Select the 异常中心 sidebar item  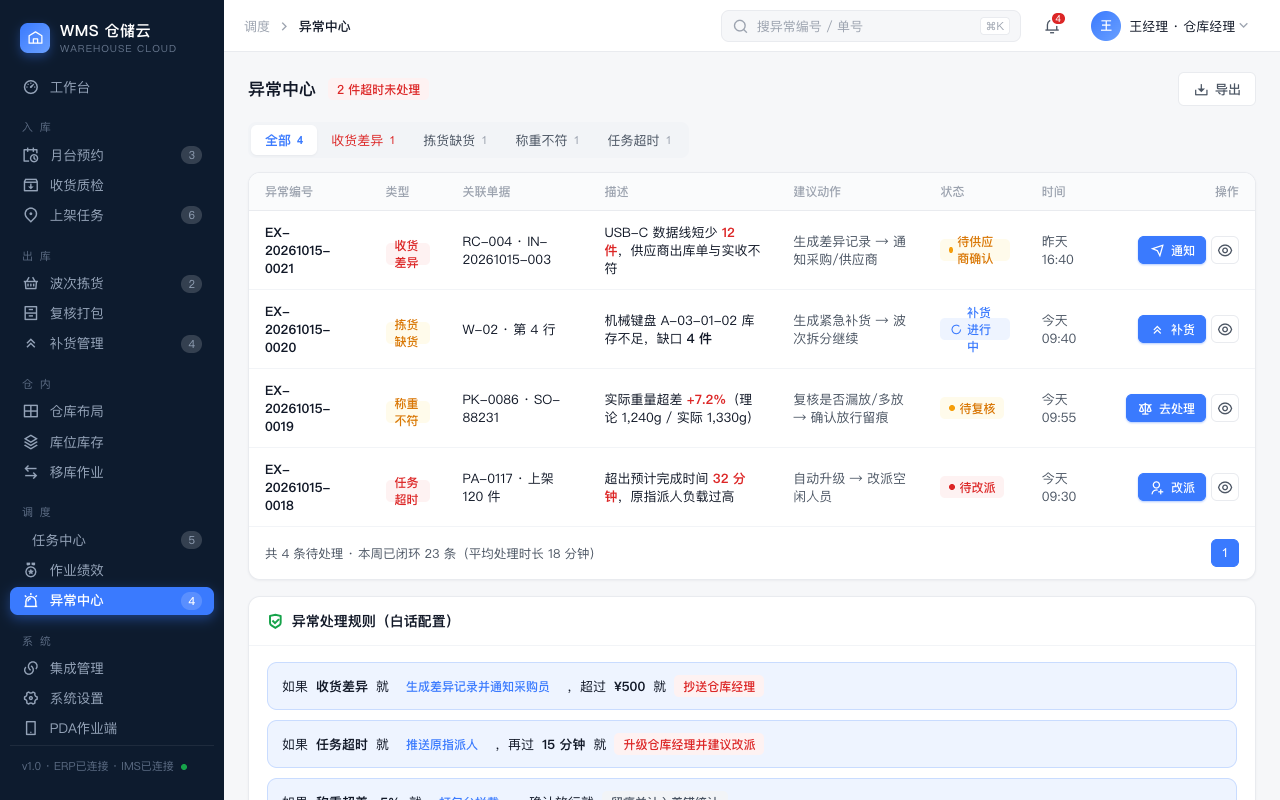(112, 600)
